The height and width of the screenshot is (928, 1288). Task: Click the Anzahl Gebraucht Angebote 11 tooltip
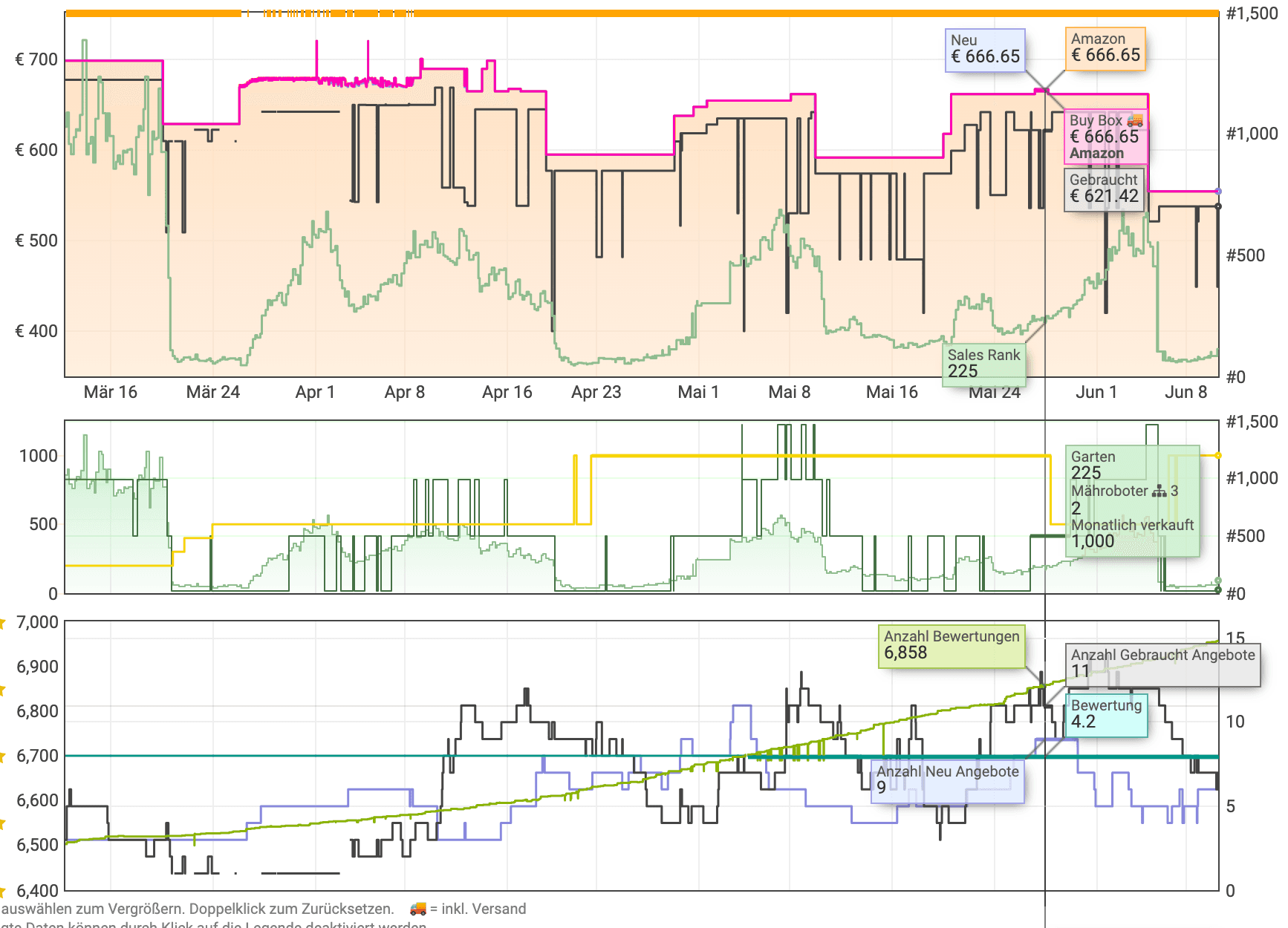pyautogui.click(x=1163, y=664)
